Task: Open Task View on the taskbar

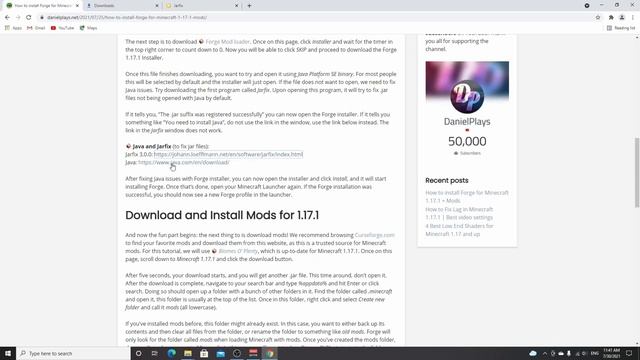Action: (155, 353)
